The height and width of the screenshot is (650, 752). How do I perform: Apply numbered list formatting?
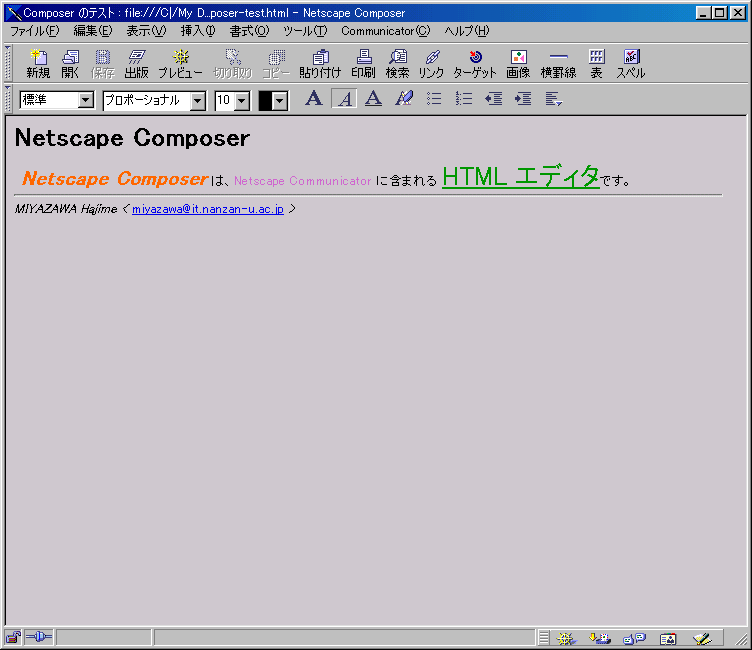pos(464,99)
